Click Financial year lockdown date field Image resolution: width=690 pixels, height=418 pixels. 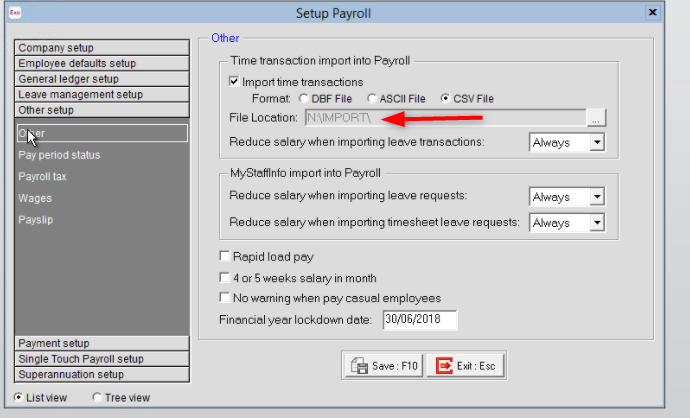coord(420,319)
